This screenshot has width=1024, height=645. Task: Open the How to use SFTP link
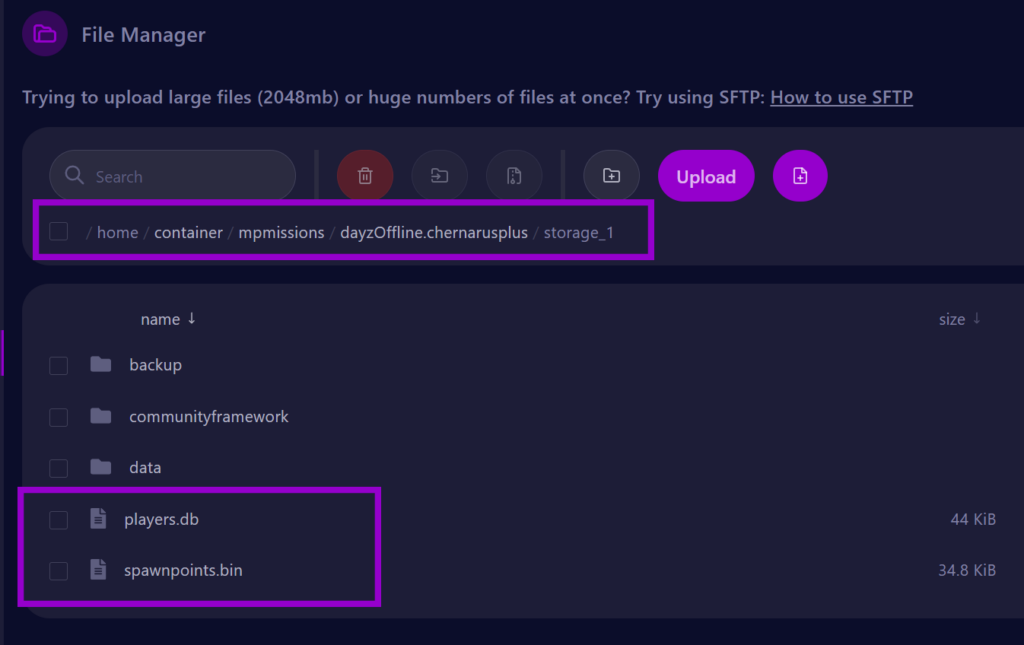(841, 97)
